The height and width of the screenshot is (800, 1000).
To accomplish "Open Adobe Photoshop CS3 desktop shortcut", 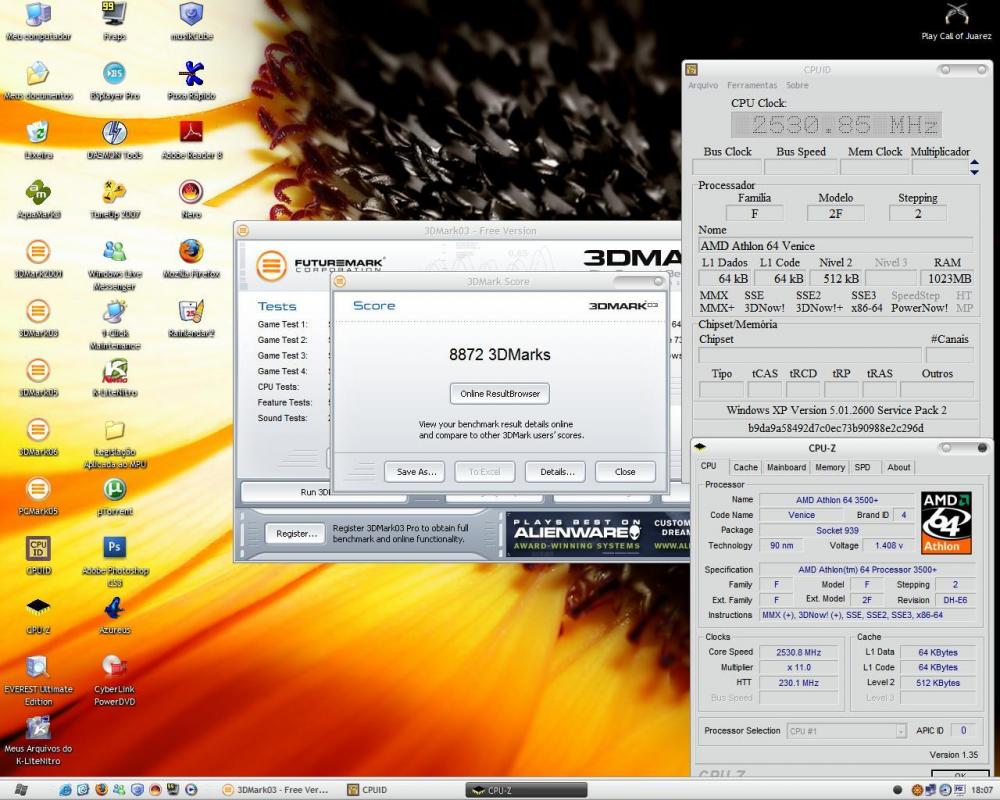I will pos(114,548).
